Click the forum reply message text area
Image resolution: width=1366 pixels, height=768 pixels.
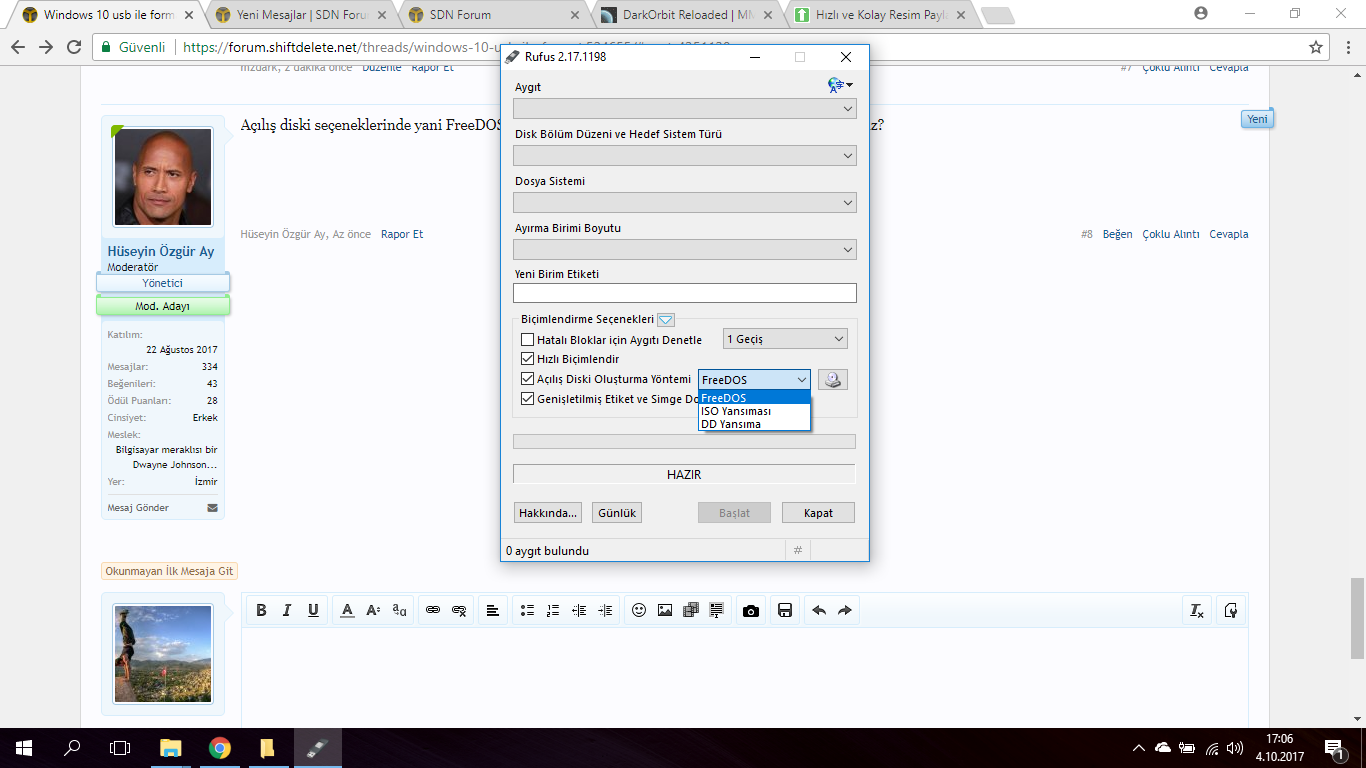point(745,678)
